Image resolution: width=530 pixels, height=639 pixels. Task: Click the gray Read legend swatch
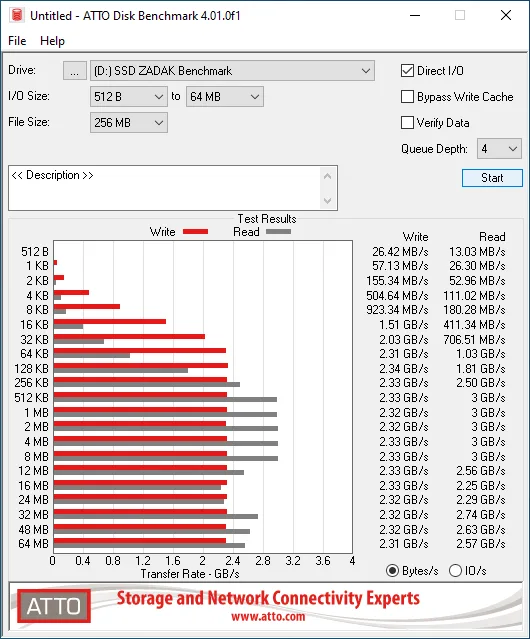click(278, 231)
